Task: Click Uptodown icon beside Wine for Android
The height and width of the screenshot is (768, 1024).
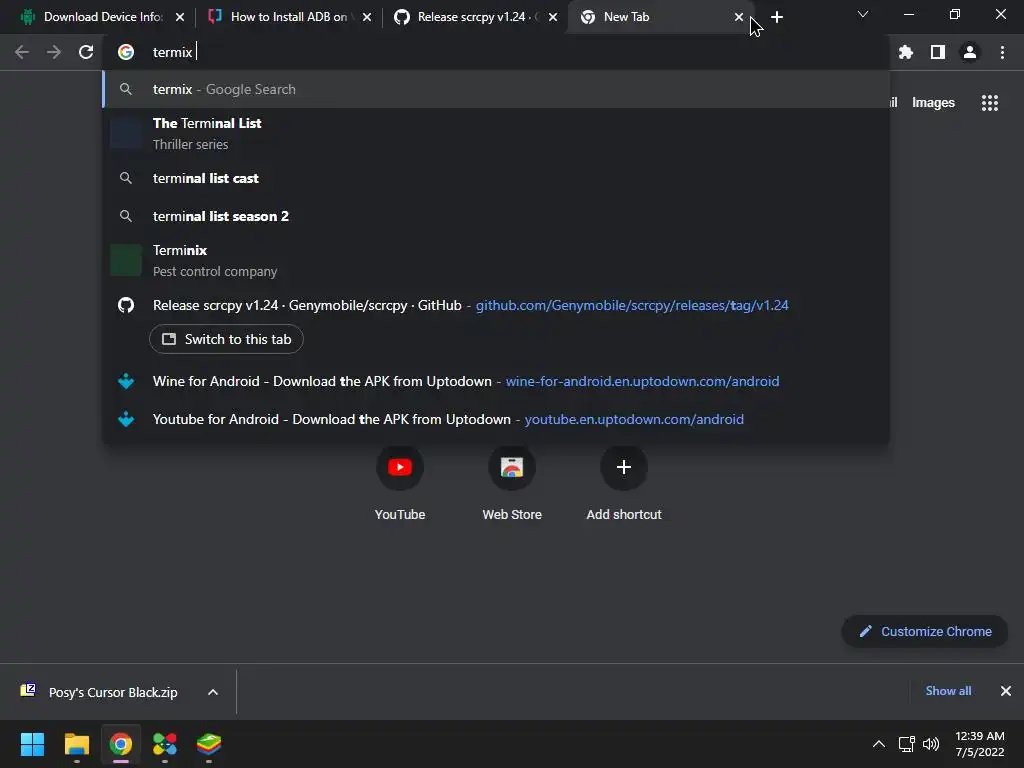Action: [126, 381]
